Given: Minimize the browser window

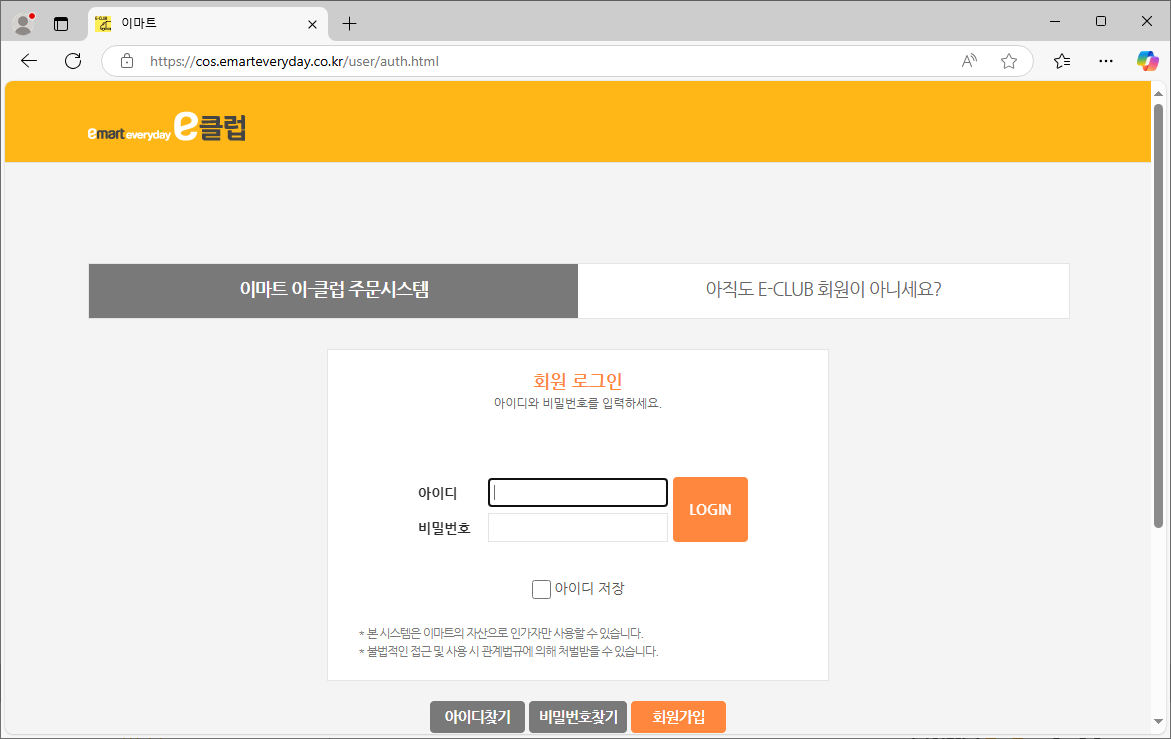Looking at the screenshot, I should 1054,22.
